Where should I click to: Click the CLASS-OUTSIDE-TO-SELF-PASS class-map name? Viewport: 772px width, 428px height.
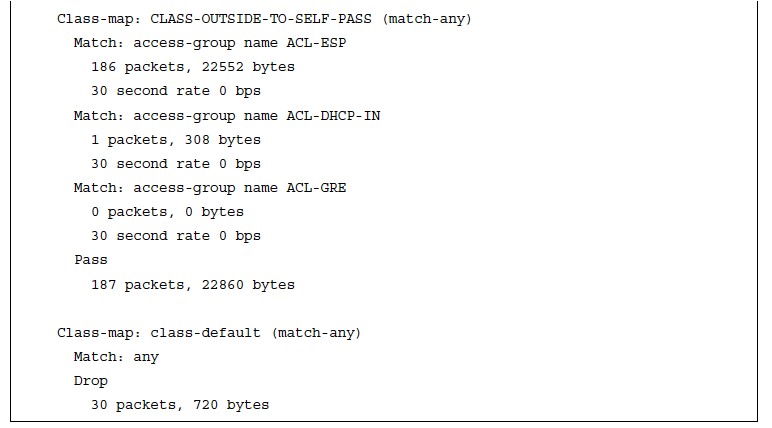click(x=260, y=19)
